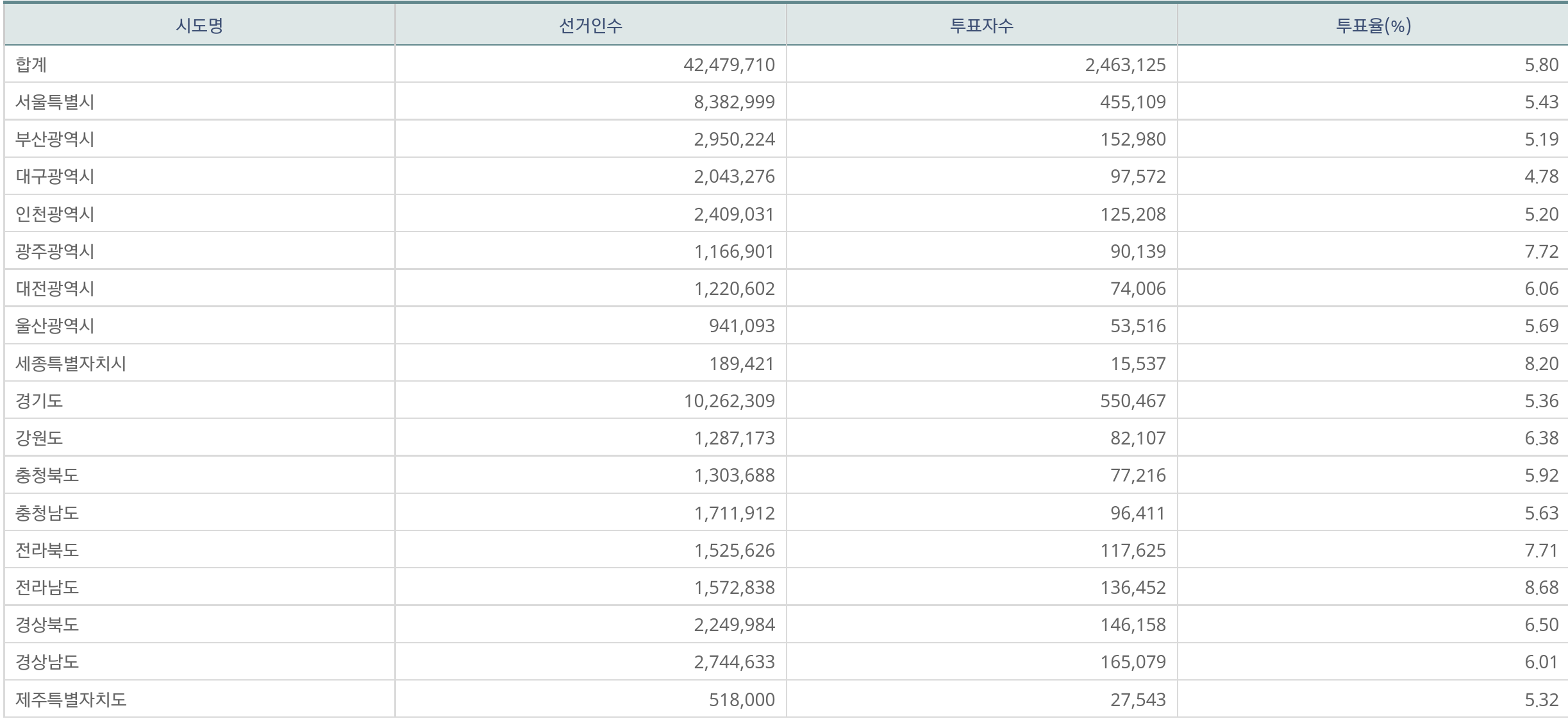Select the 인천광역시 row name
This screenshot has height=719, width=1568.
click(55, 214)
